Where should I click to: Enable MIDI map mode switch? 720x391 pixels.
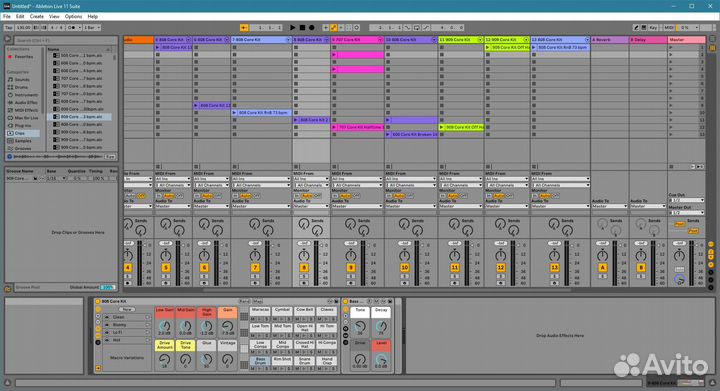tap(669, 28)
